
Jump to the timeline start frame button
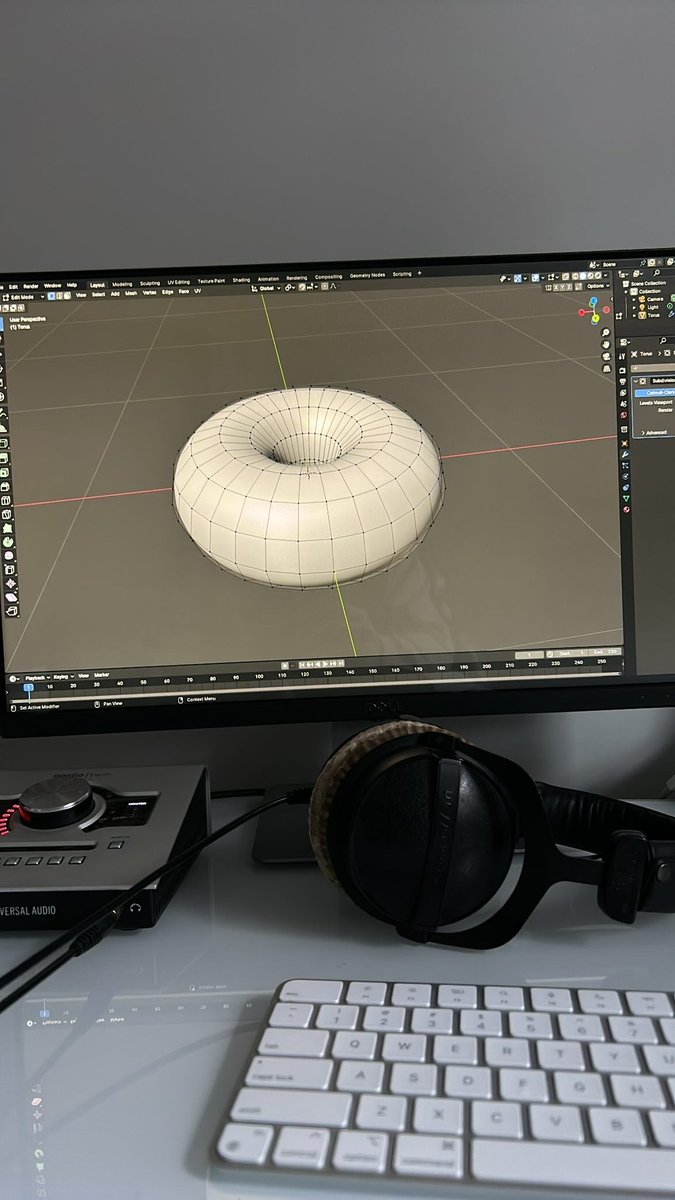[301, 663]
